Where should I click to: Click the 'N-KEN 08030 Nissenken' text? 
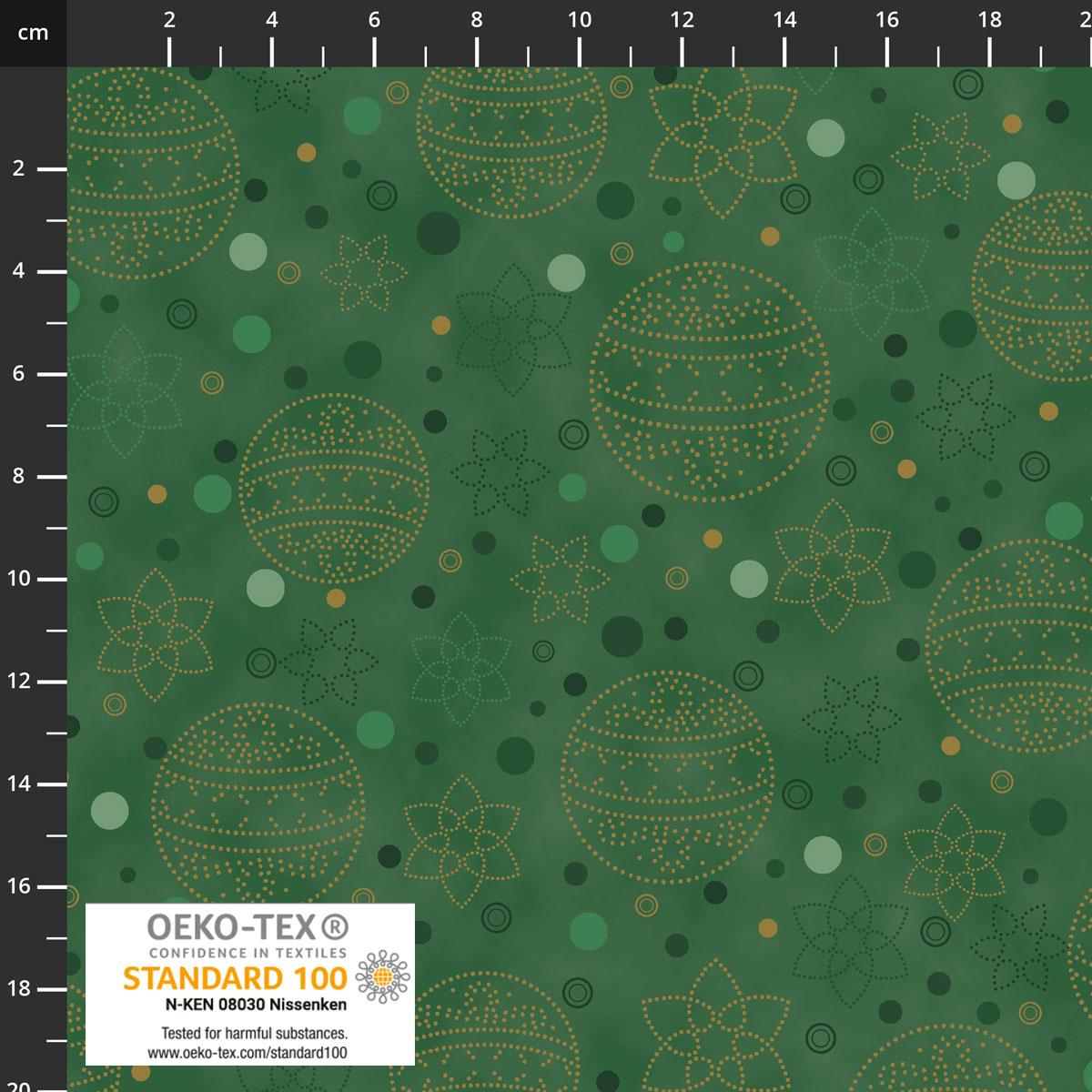pos(256,1006)
